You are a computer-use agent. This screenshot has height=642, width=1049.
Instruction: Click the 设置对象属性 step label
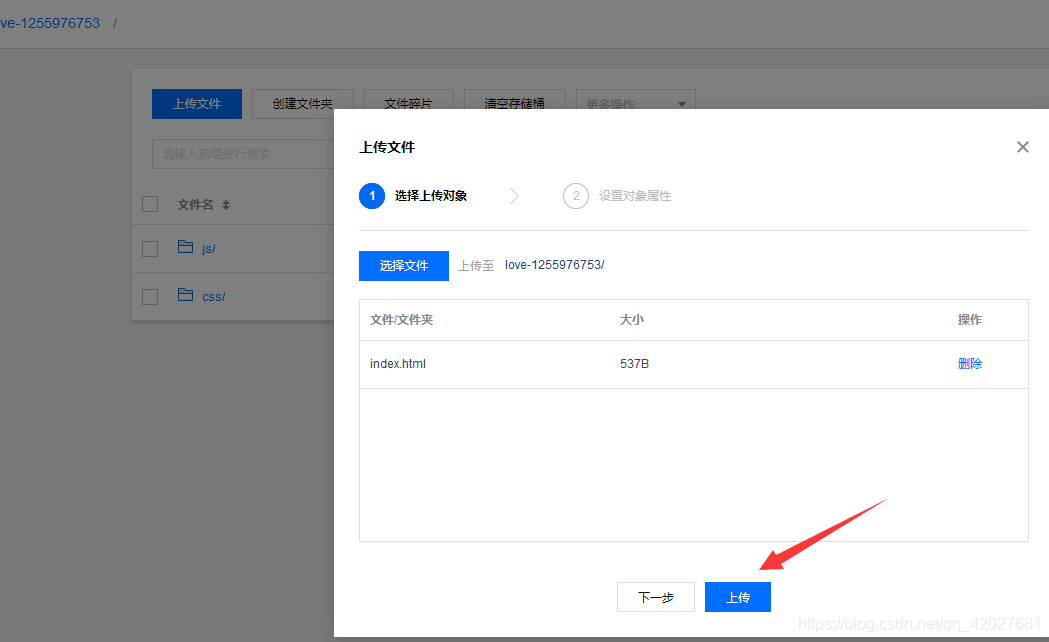(635, 196)
